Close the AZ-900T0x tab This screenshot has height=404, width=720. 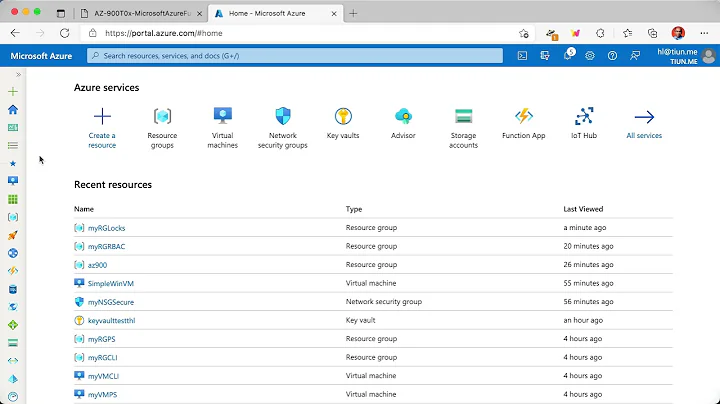[199, 14]
